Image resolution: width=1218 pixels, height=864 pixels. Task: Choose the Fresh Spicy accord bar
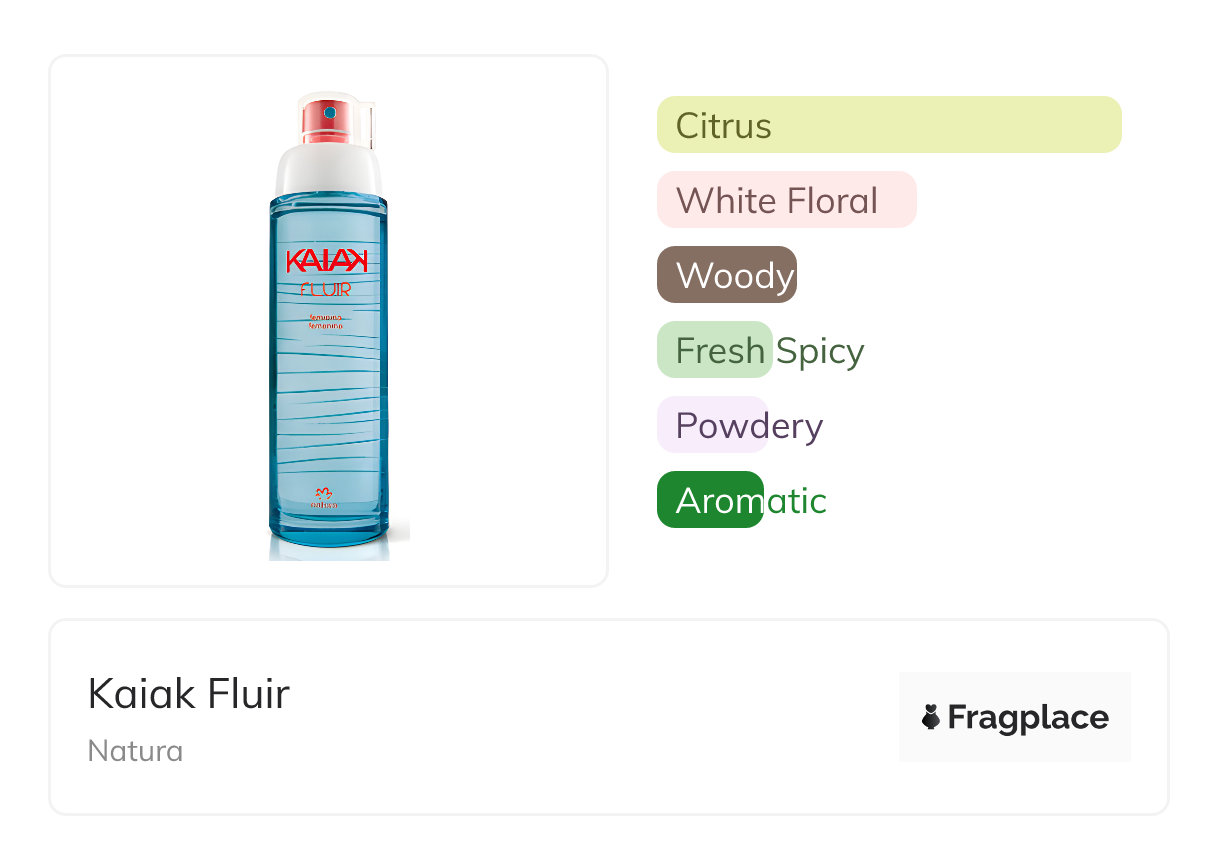click(715, 350)
